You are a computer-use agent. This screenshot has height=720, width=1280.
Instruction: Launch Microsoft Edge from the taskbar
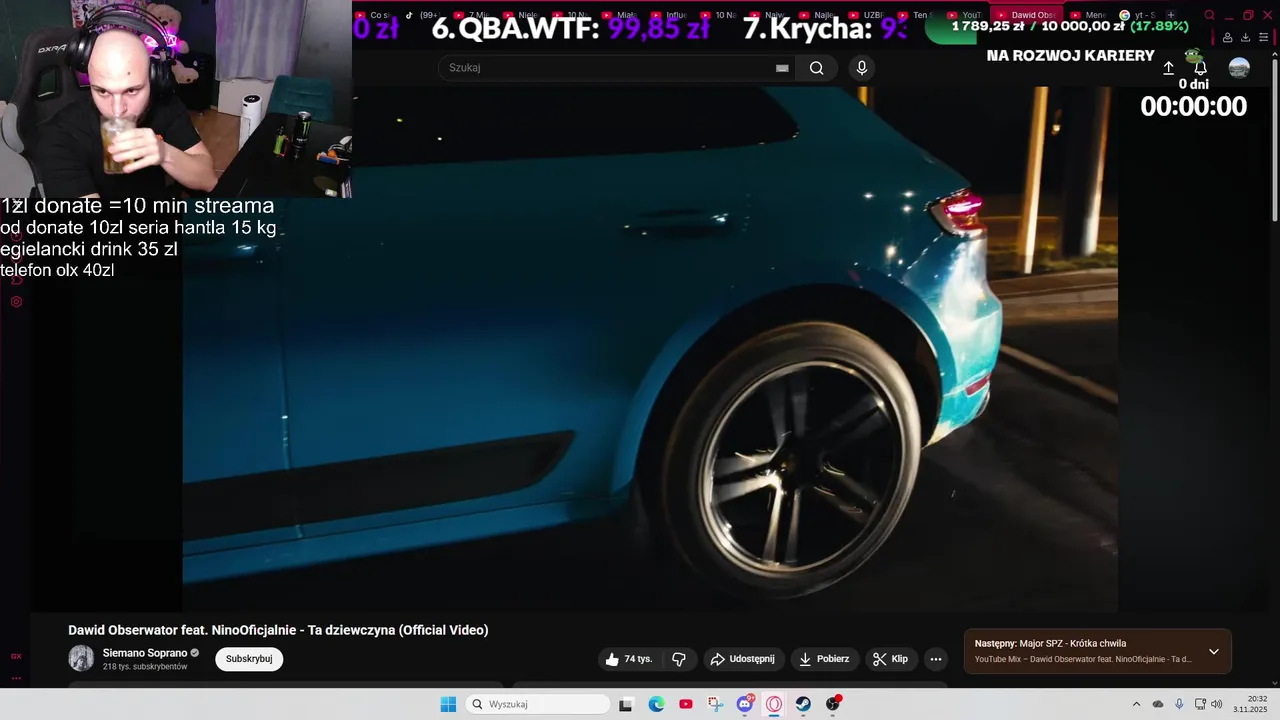click(x=656, y=704)
